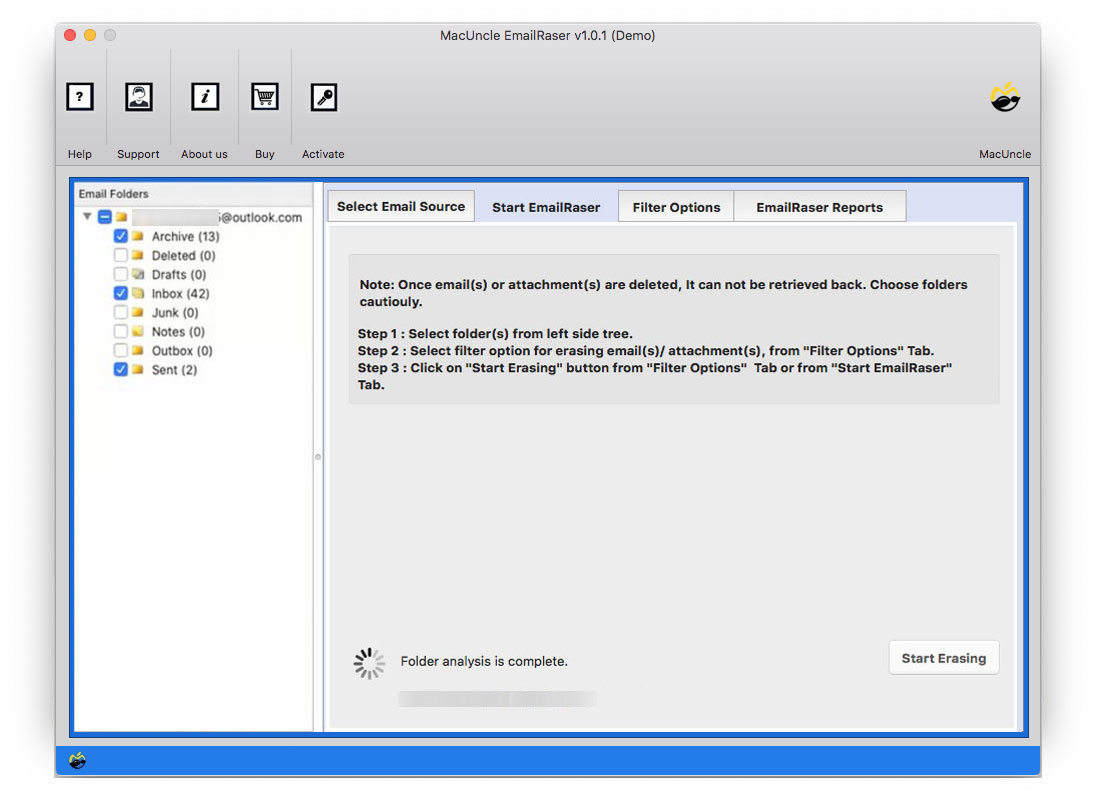
Task: Check the Junk (0) folder checkbox
Action: point(120,312)
